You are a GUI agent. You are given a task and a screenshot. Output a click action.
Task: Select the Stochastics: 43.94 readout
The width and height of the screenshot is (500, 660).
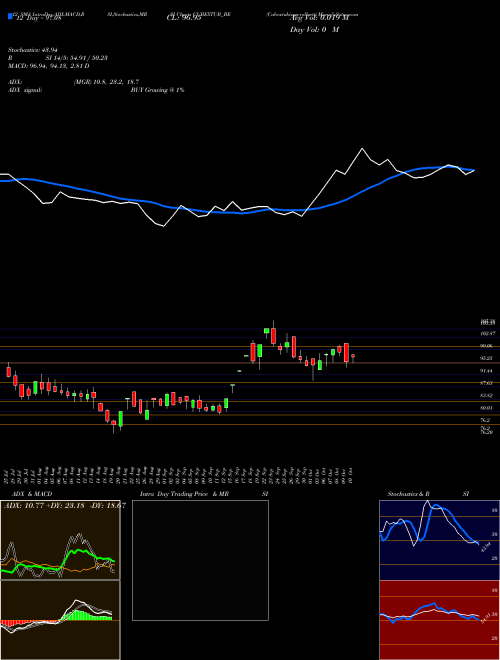coord(32,50)
